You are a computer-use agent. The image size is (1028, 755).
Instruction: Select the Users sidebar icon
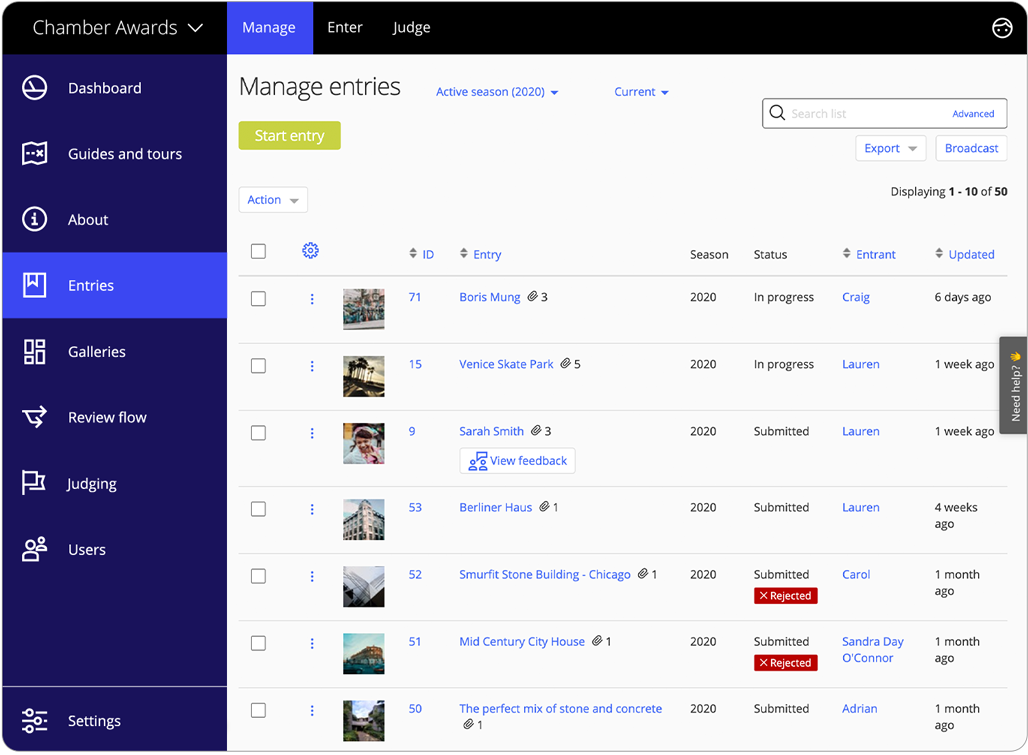[x=33, y=549]
